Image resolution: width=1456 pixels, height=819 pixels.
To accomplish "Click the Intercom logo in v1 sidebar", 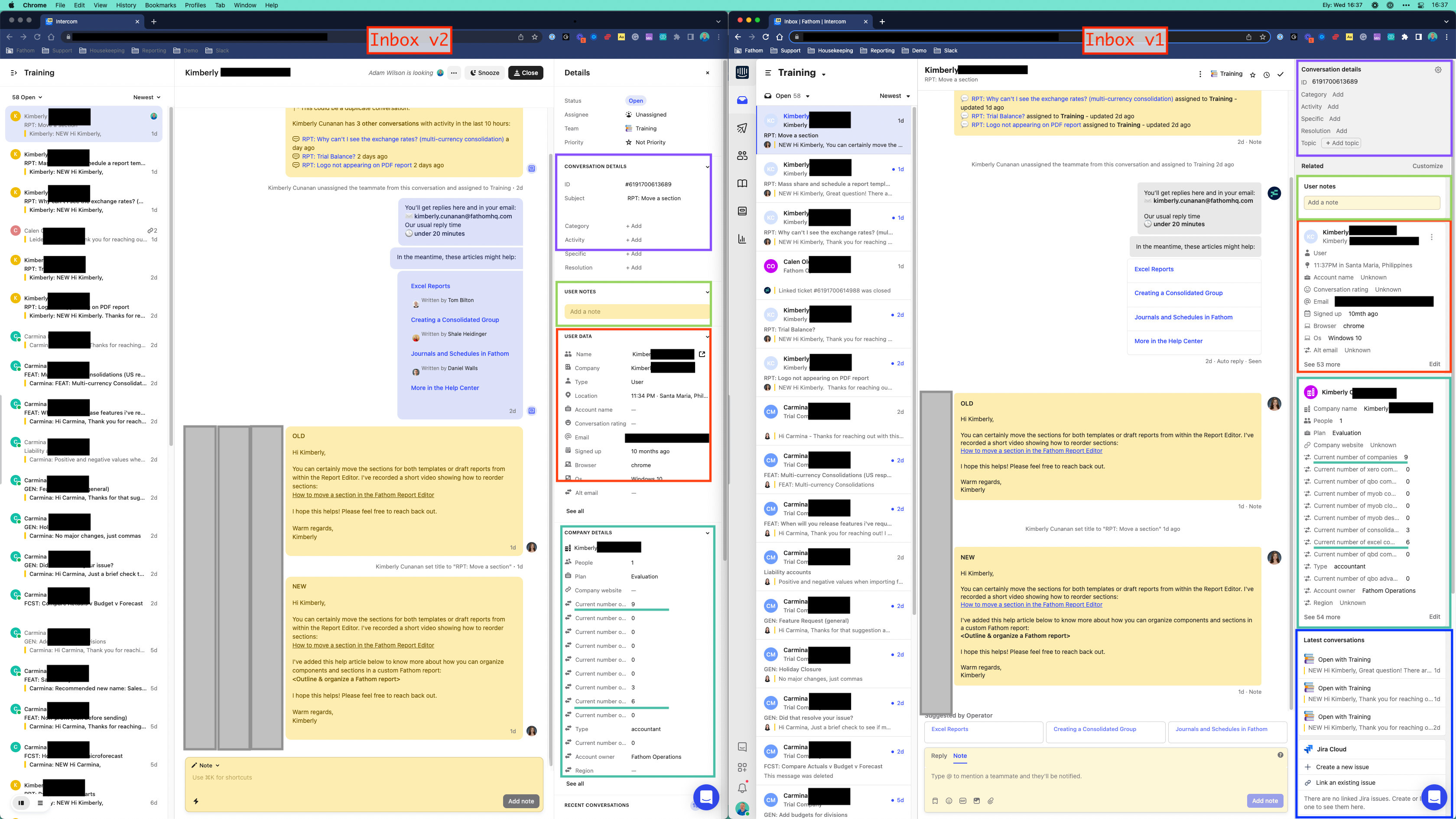I will point(742,72).
